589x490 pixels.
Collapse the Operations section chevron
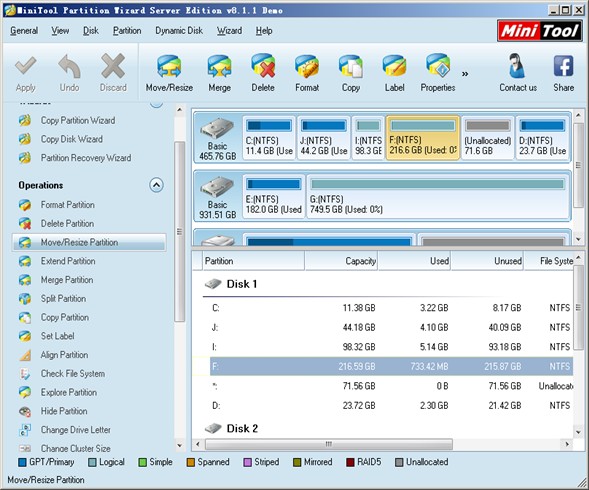pyautogui.click(x=156, y=185)
